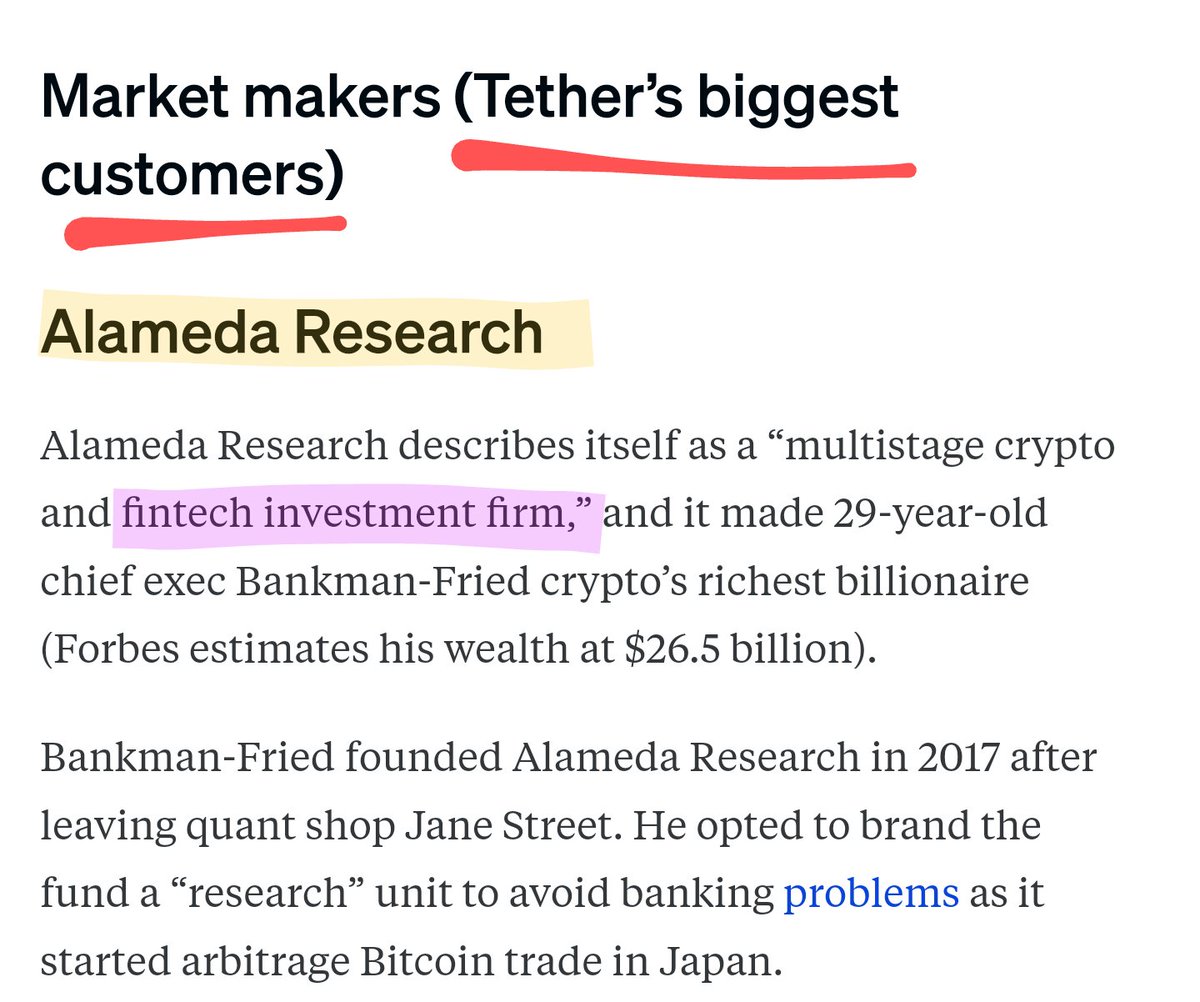Click the red underline beneath "customers)"

tap(205, 230)
